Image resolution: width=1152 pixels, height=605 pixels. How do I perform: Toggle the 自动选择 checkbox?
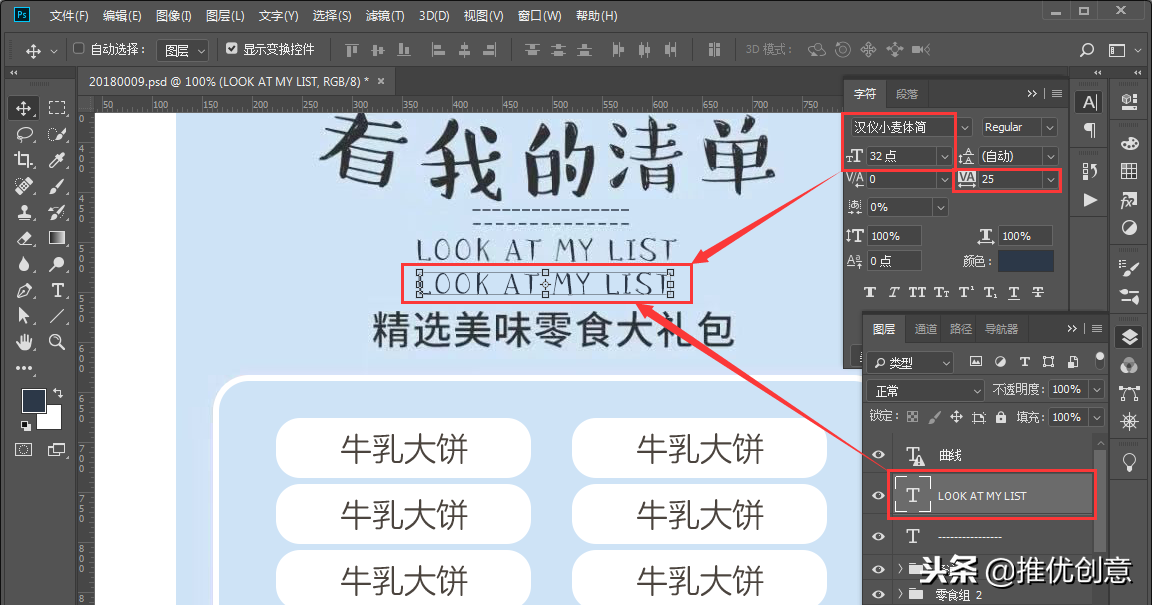(x=79, y=49)
